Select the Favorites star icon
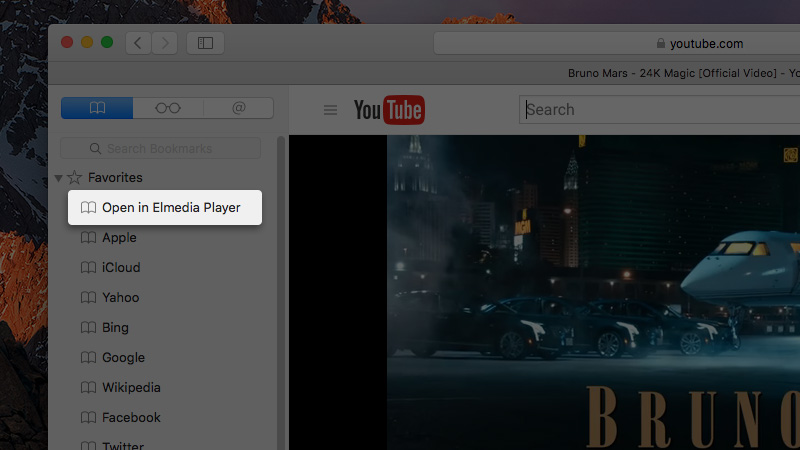The image size is (800, 450). [74, 178]
